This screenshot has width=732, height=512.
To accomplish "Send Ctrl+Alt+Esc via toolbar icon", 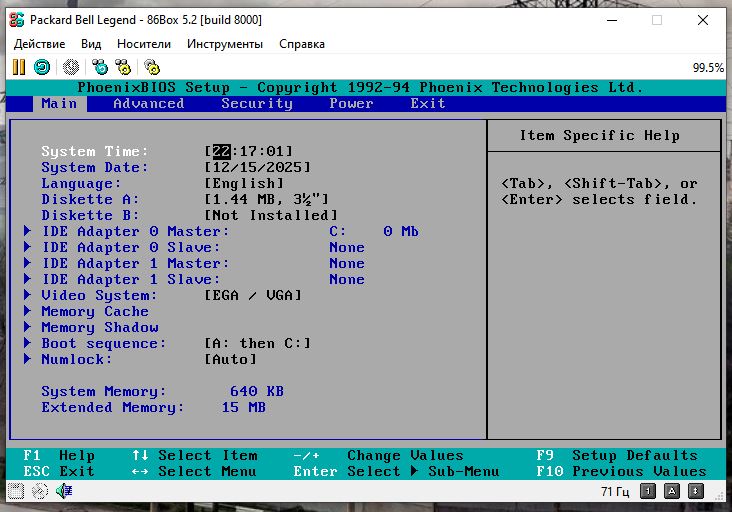I will (x=123, y=68).
